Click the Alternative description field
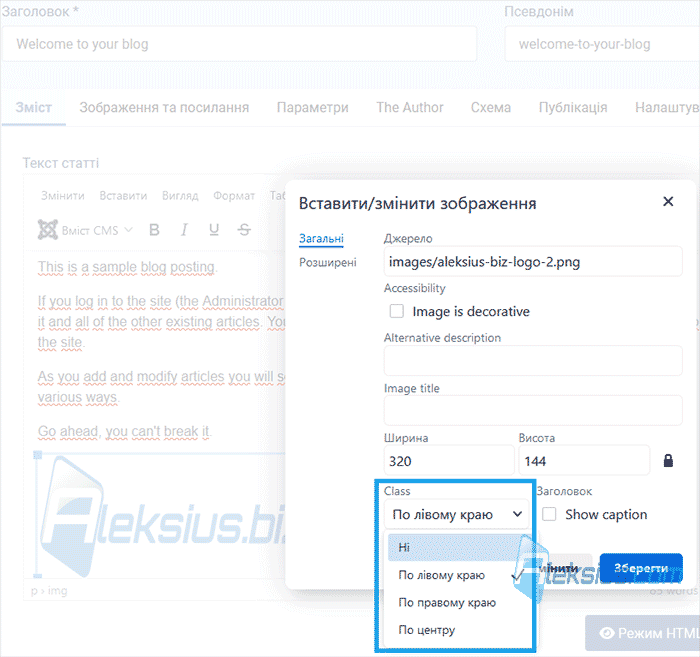 pyautogui.click(x=533, y=361)
